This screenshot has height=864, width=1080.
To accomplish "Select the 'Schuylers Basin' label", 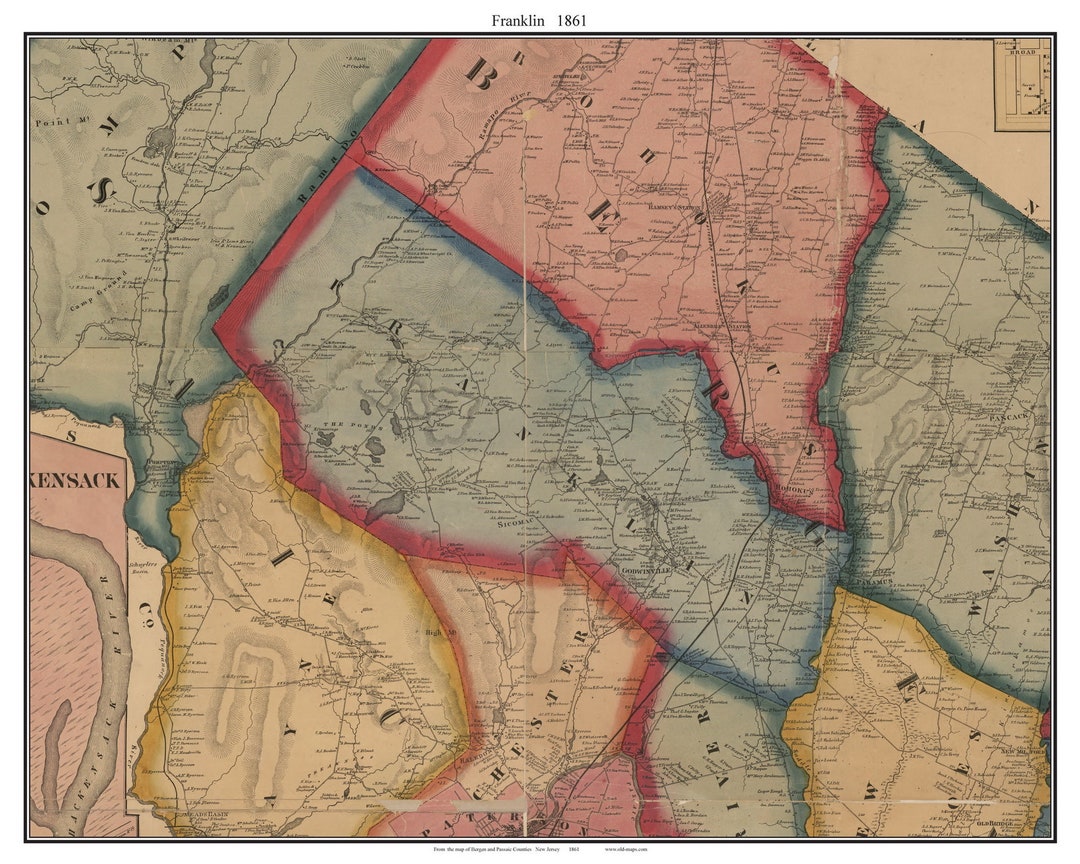I will coord(143,568).
